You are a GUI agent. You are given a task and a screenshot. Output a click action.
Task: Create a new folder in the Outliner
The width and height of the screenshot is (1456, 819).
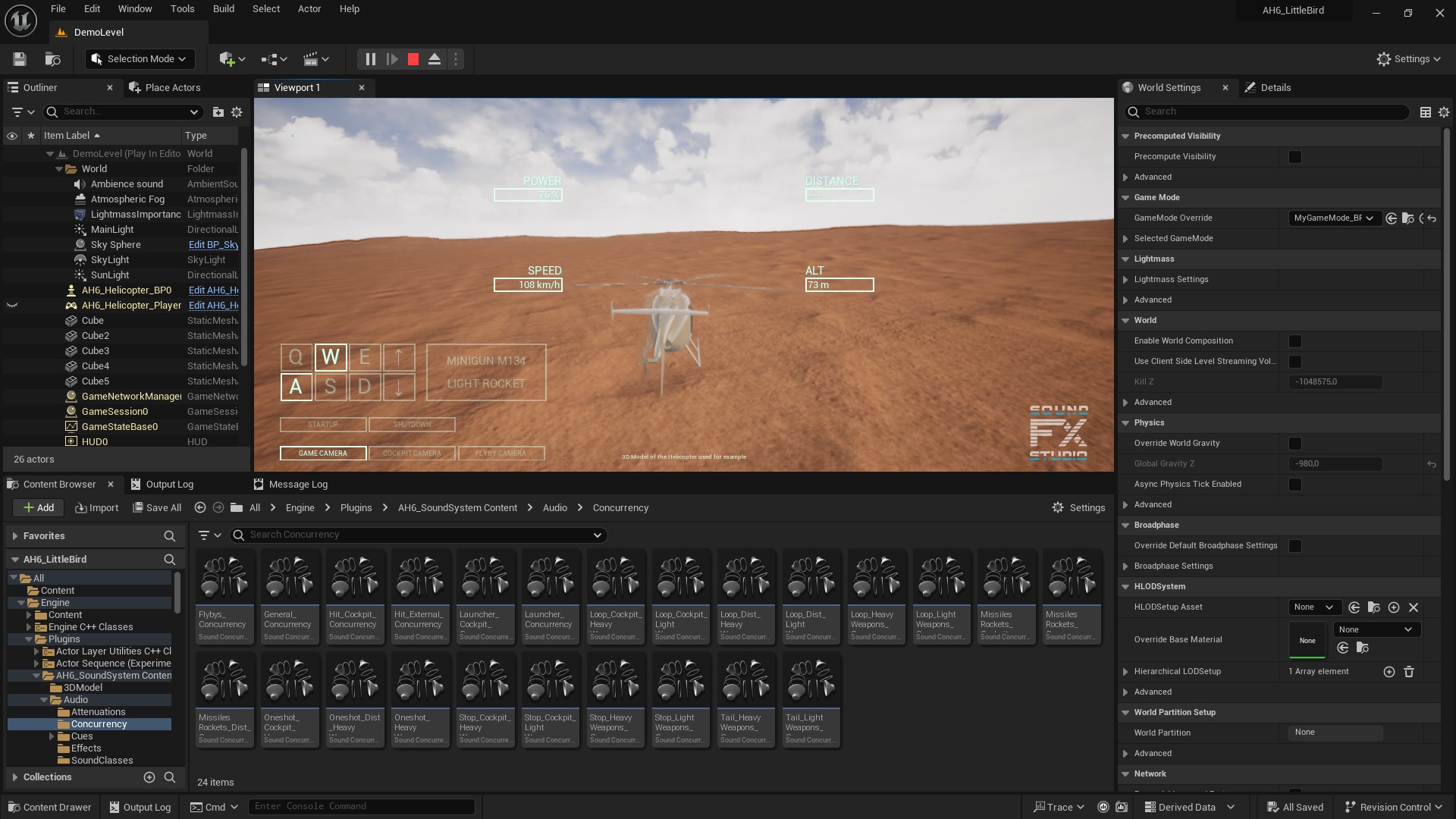click(x=218, y=111)
